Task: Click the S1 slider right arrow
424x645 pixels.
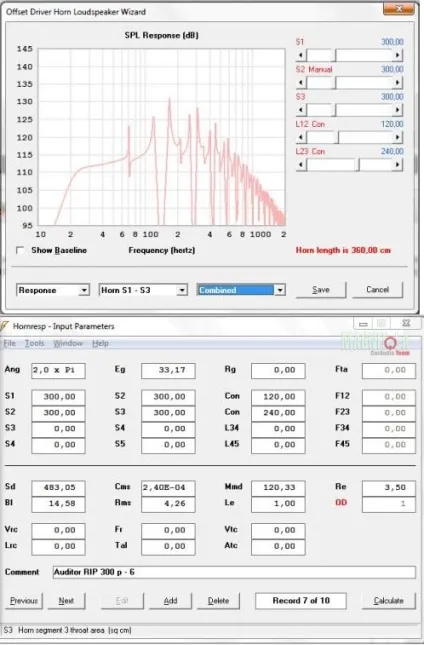Action: pos(397,55)
